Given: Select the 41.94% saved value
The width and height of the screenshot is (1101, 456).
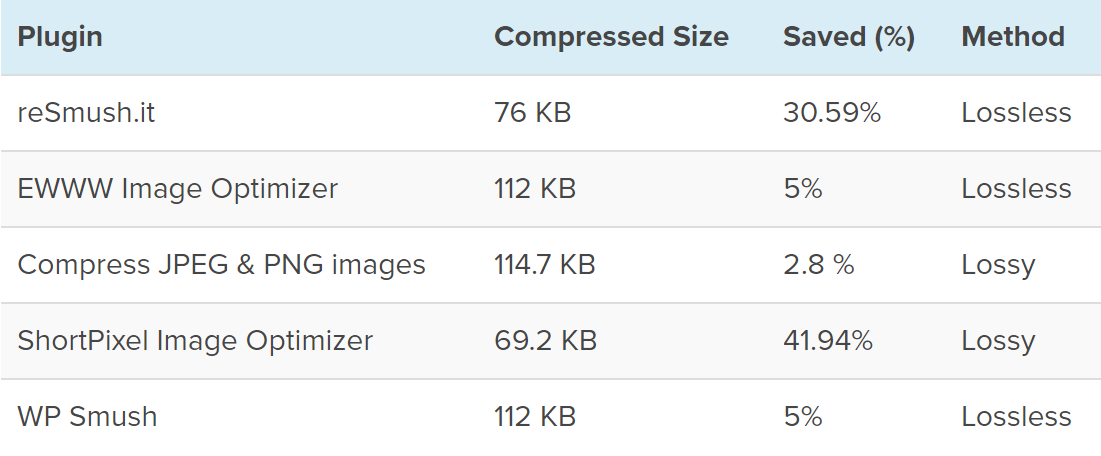Looking at the screenshot, I should click(828, 341).
